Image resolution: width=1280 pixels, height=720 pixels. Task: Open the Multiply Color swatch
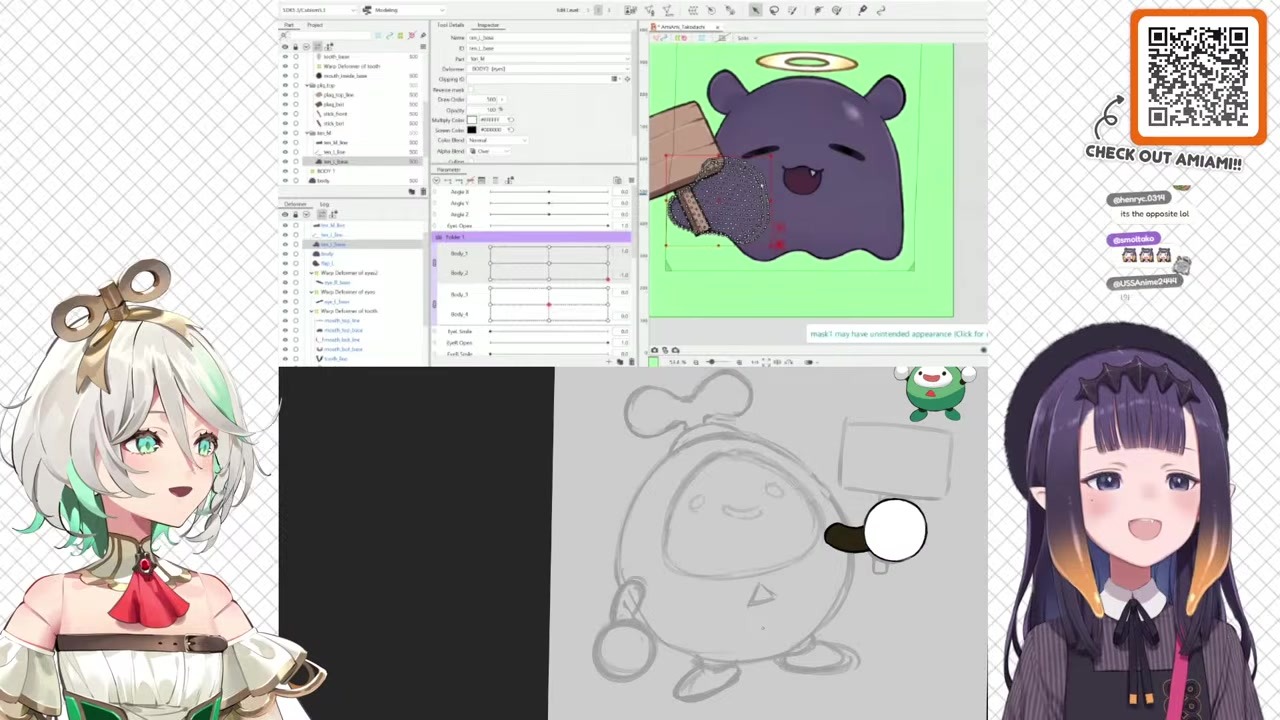click(472, 120)
